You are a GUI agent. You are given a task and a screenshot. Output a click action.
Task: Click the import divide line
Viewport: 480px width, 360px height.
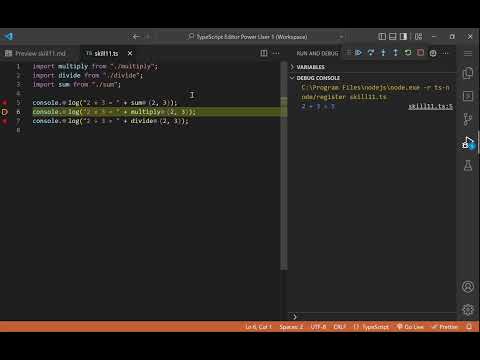pyautogui.click(x=88, y=75)
